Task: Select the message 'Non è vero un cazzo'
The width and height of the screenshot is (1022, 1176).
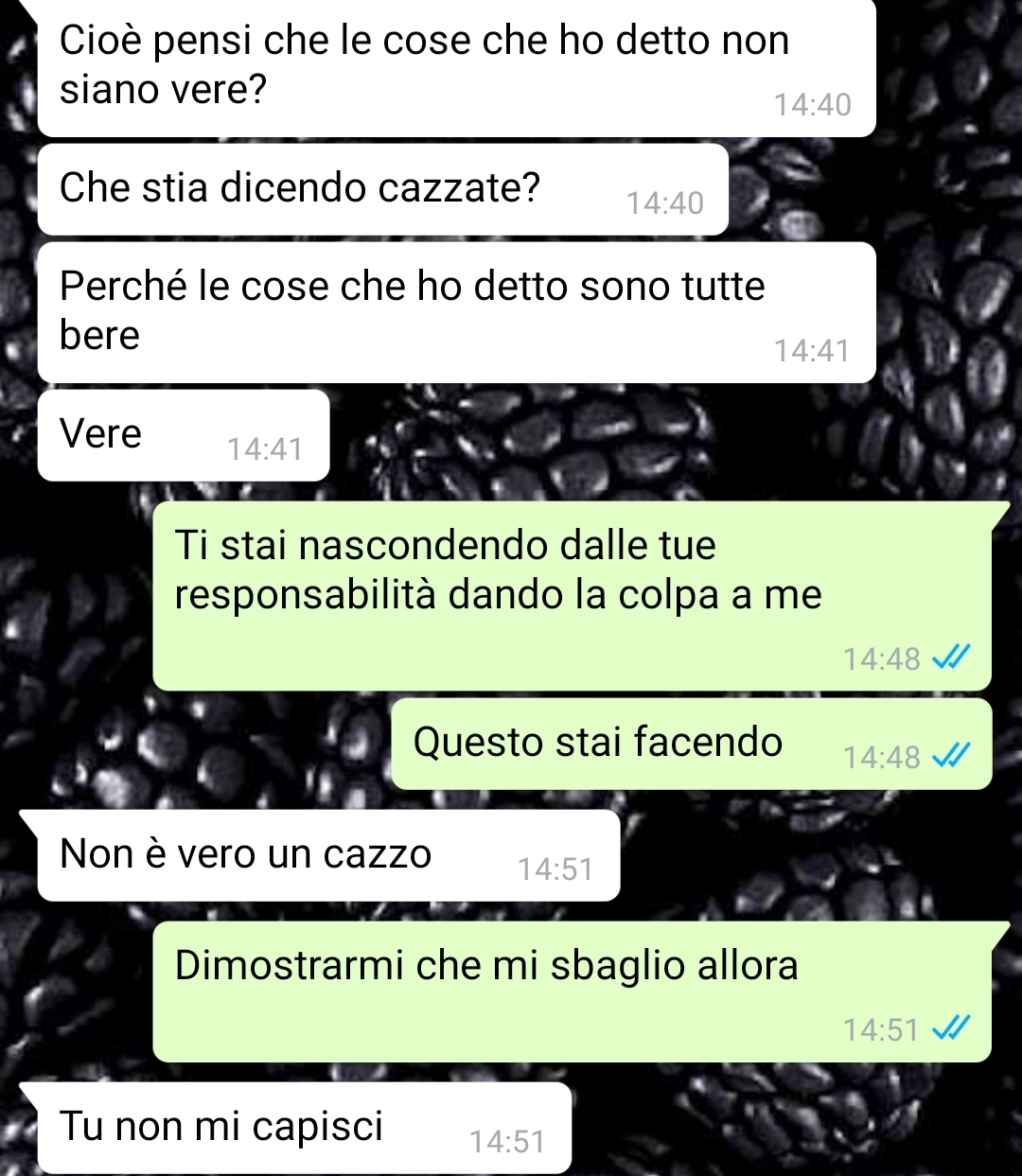Action: [328, 855]
